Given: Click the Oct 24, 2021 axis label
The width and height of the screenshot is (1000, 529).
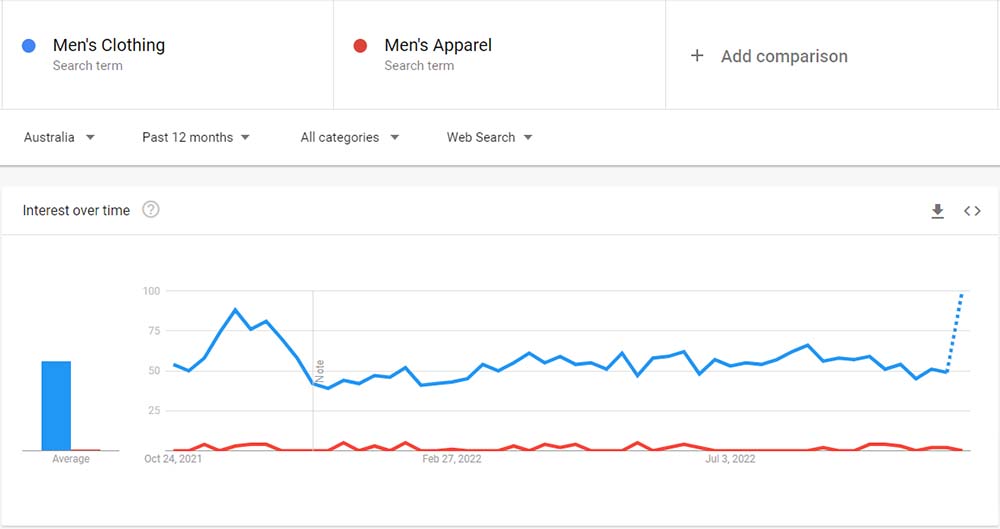Looking at the screenshot, I should (x=173, y=459).
